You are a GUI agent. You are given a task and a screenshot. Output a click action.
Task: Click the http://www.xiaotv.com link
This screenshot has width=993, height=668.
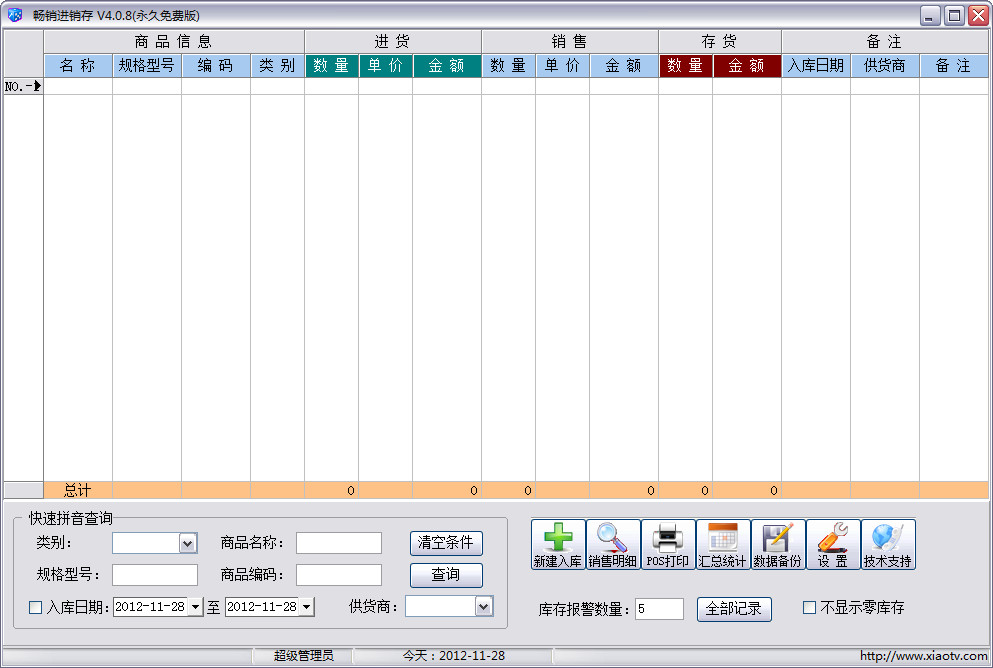[923, 655]
